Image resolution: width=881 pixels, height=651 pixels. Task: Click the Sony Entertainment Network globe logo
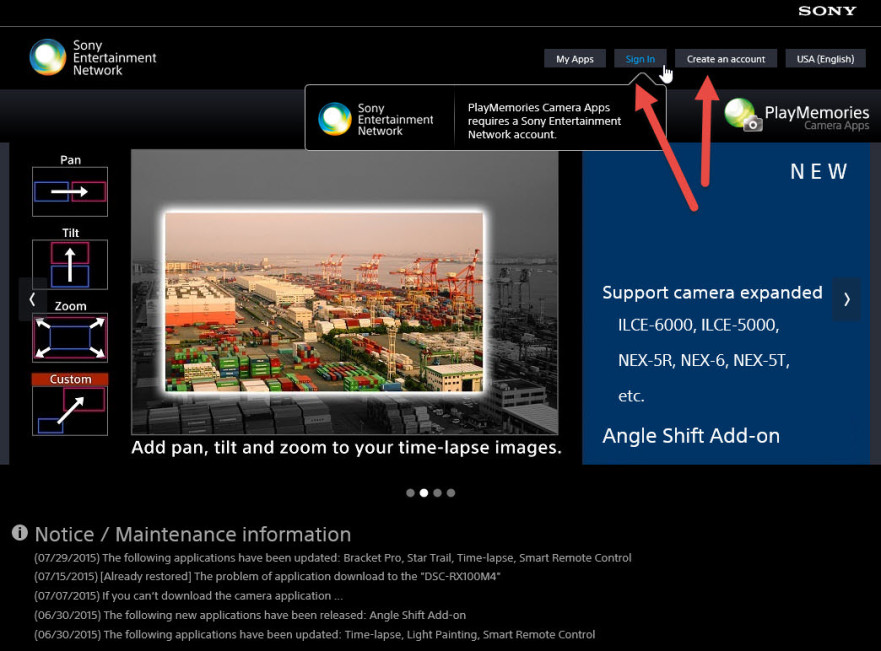coord(47,57)
